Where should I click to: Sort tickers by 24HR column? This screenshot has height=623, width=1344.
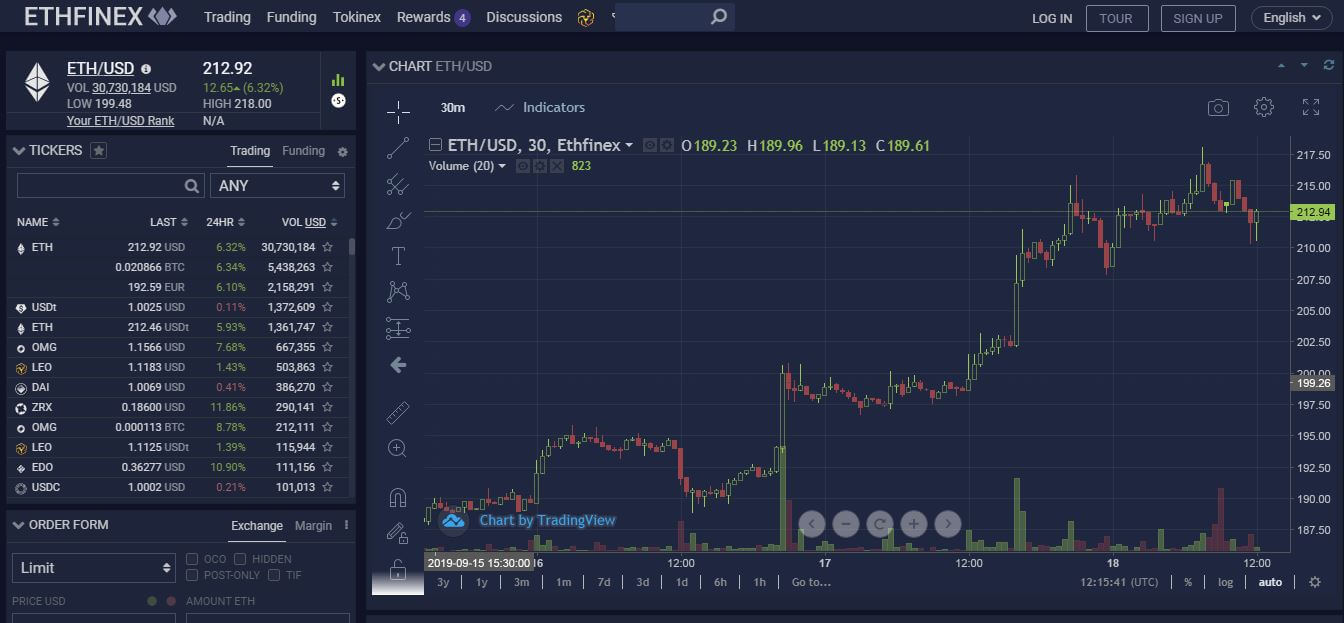point(224,222)
